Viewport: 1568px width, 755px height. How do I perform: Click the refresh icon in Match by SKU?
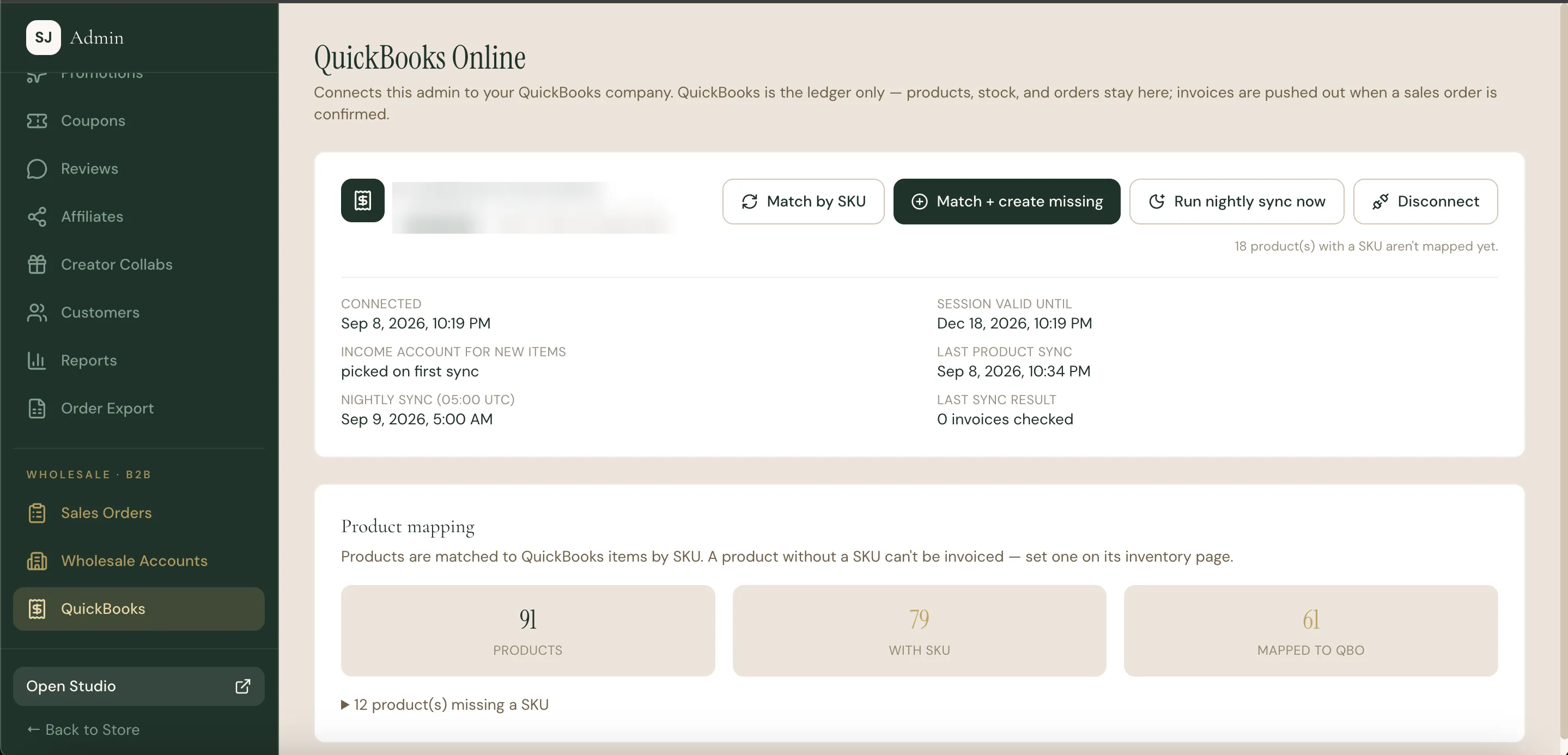pos(749,202)
